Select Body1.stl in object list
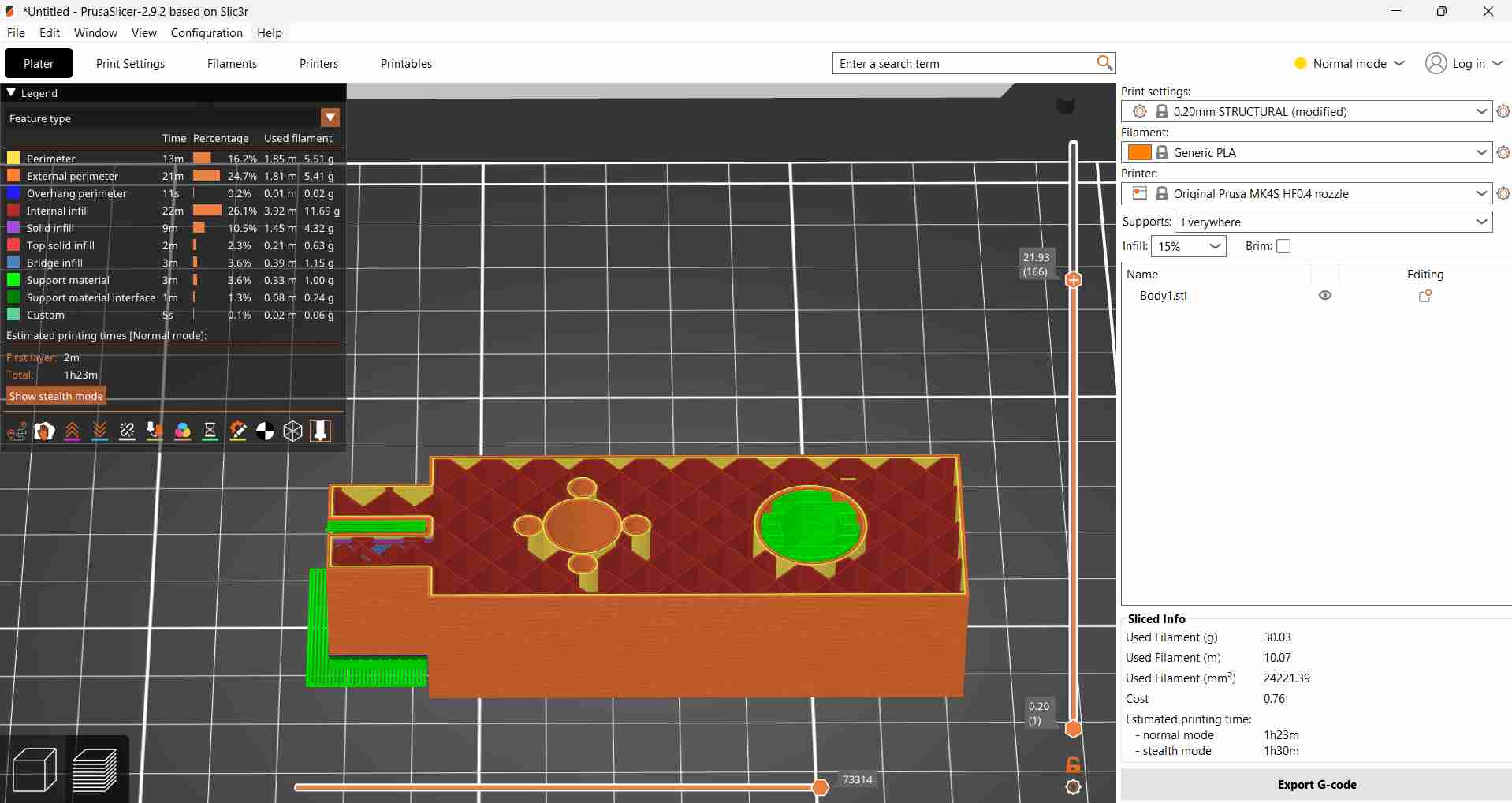 tap(1163, 296)
